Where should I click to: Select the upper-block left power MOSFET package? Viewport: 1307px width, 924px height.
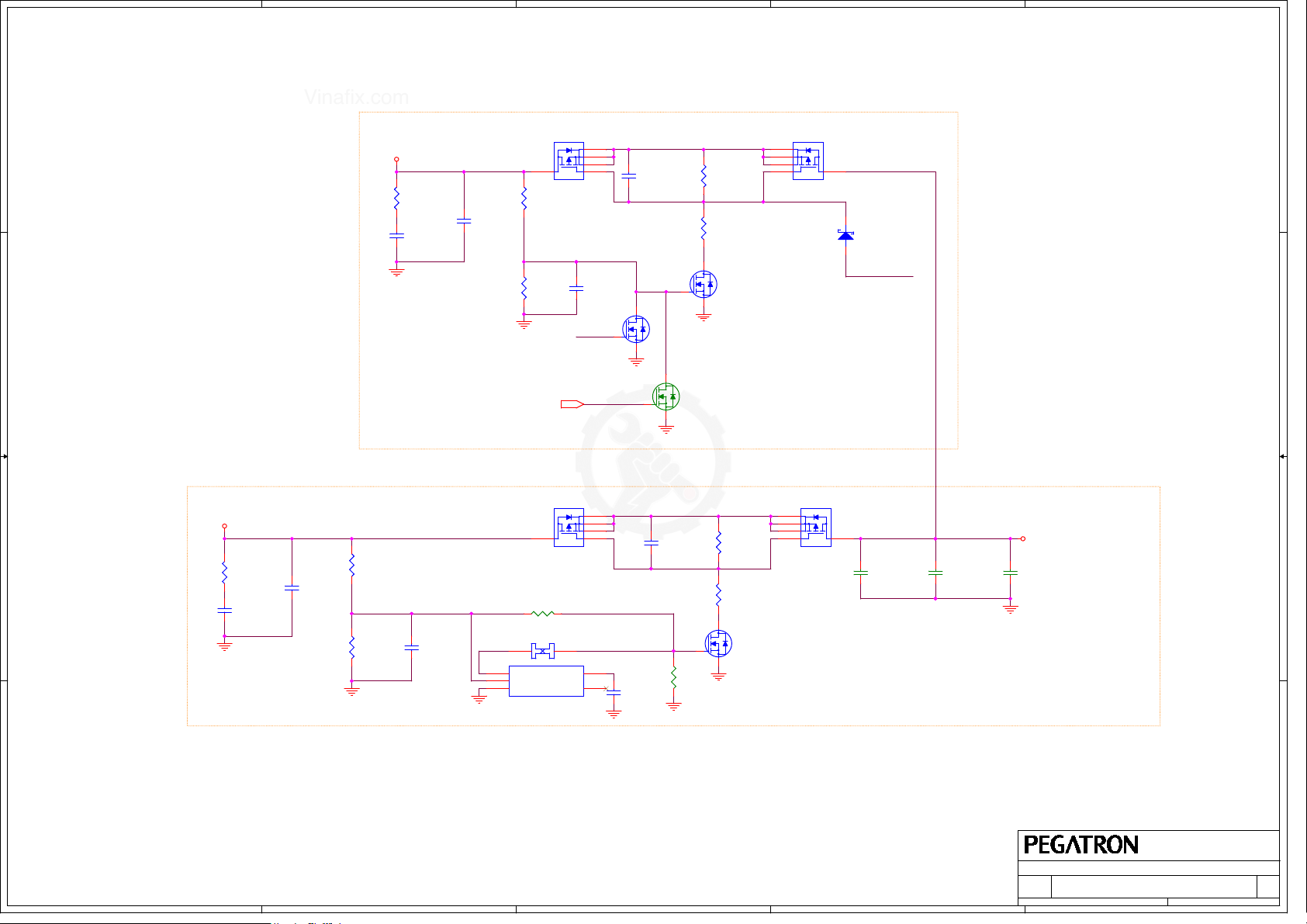[x=569, y=161]
